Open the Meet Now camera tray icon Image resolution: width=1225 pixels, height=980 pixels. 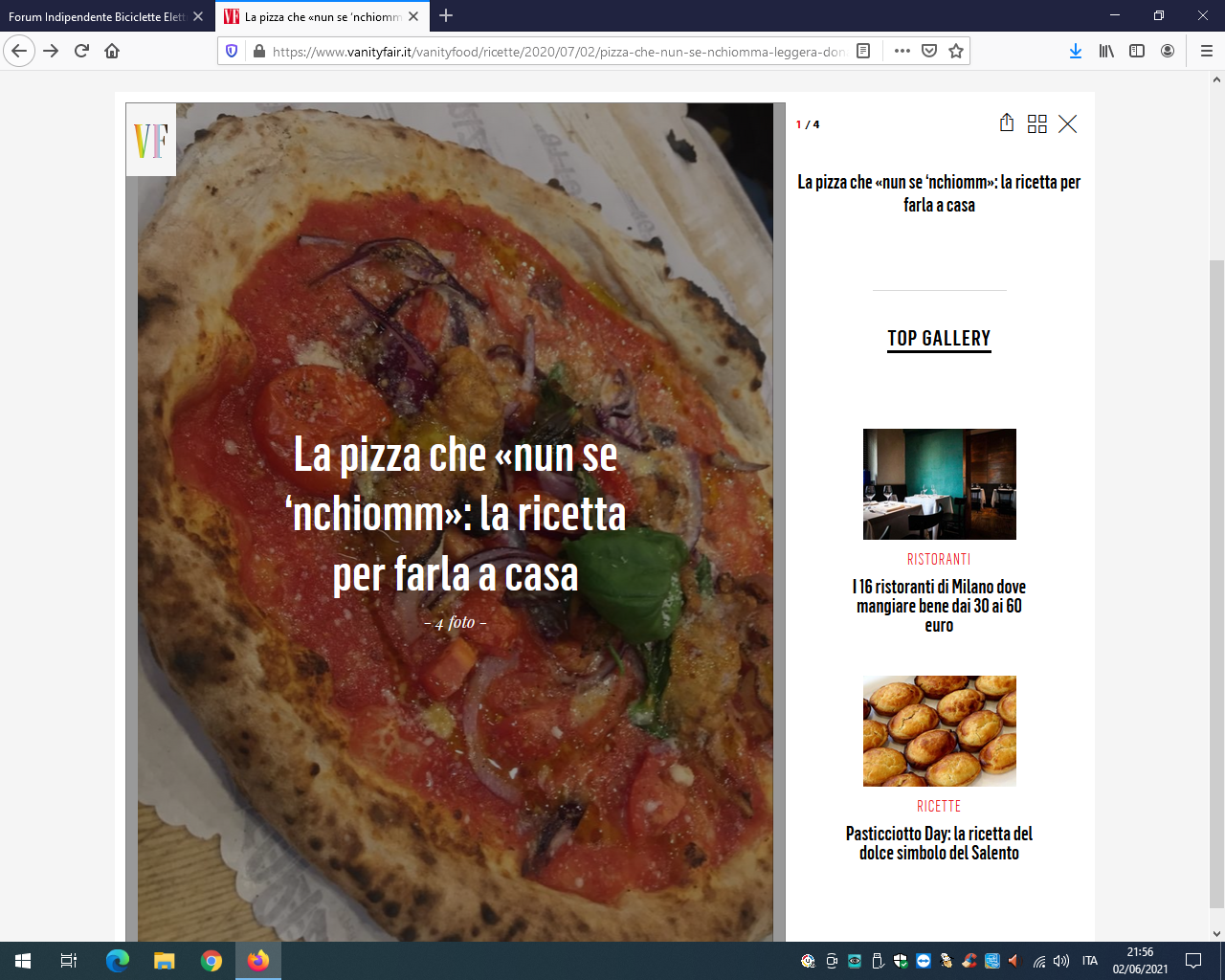(x=832, y=961)
